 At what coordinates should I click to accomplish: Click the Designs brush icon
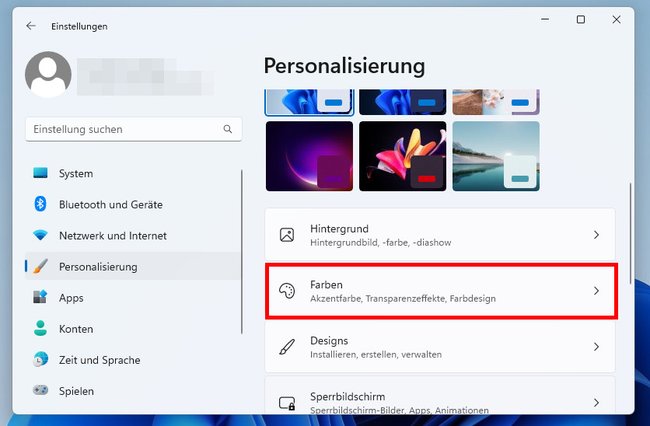coord(287,347)
